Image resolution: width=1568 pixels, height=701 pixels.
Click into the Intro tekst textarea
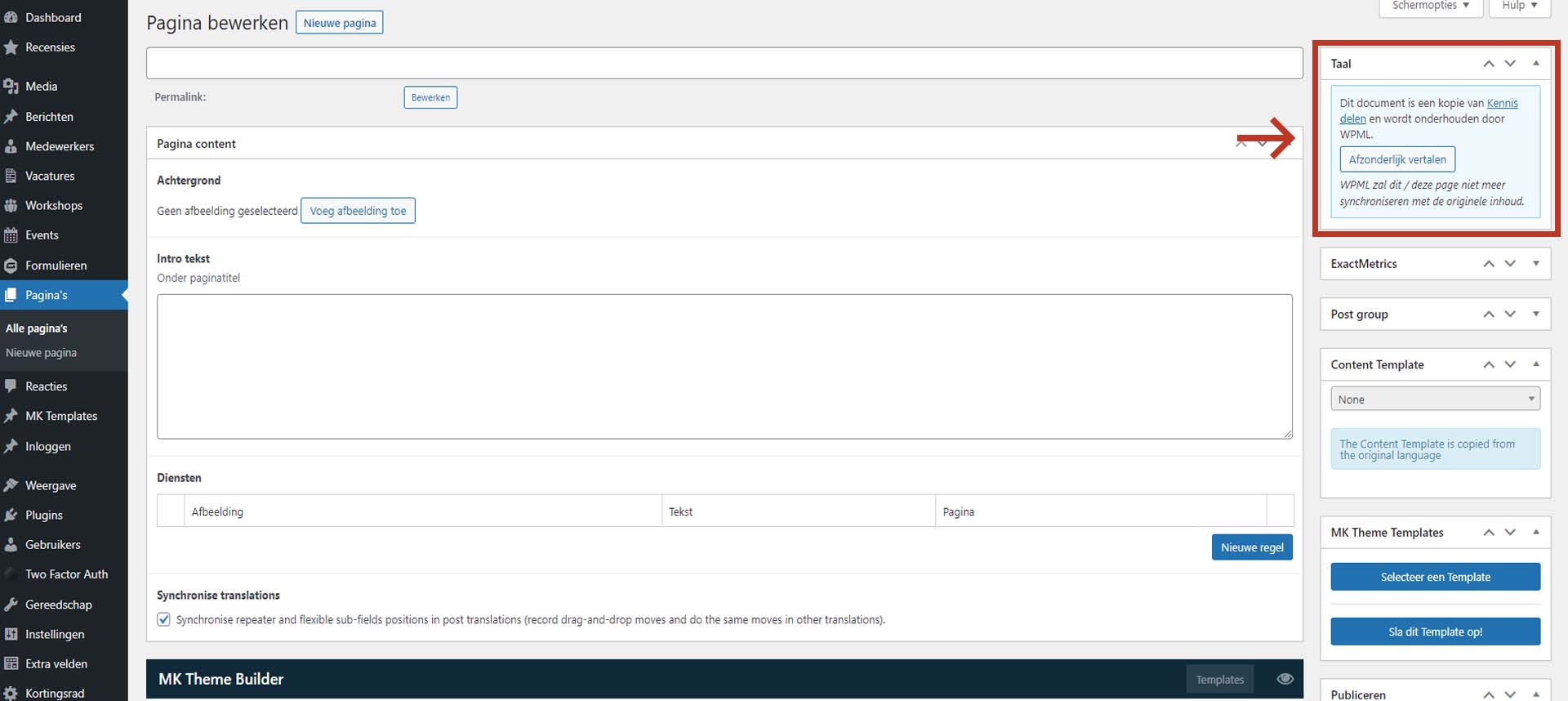724,366
